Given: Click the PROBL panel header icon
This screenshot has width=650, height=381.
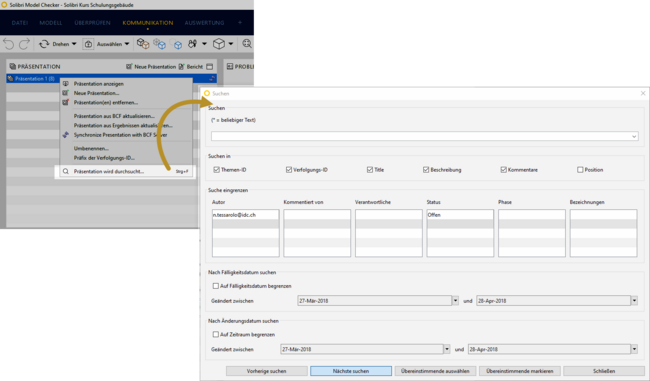Looking at the screenshot, I should tap(230, 66).
